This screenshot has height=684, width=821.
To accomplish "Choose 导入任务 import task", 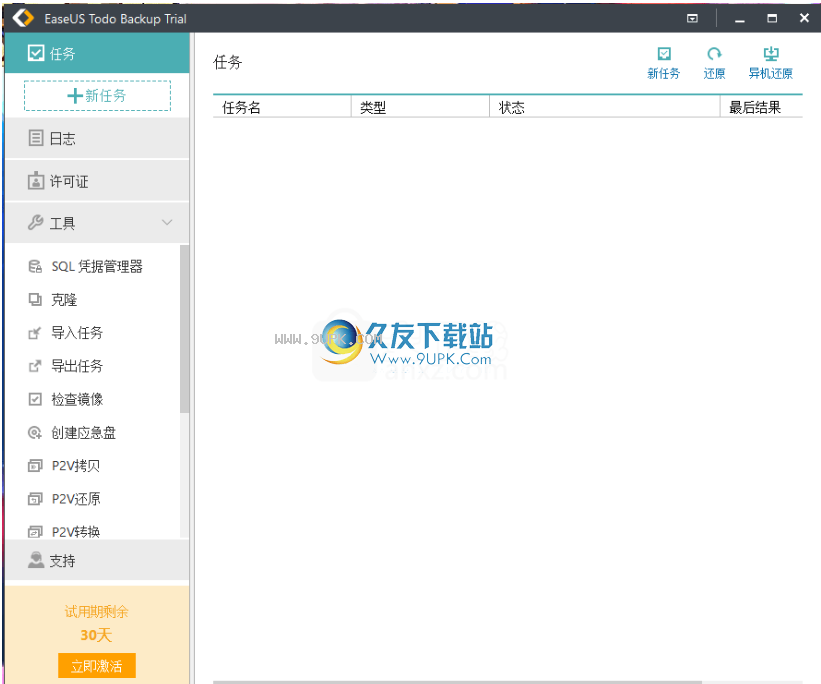I will coord(77,333).
